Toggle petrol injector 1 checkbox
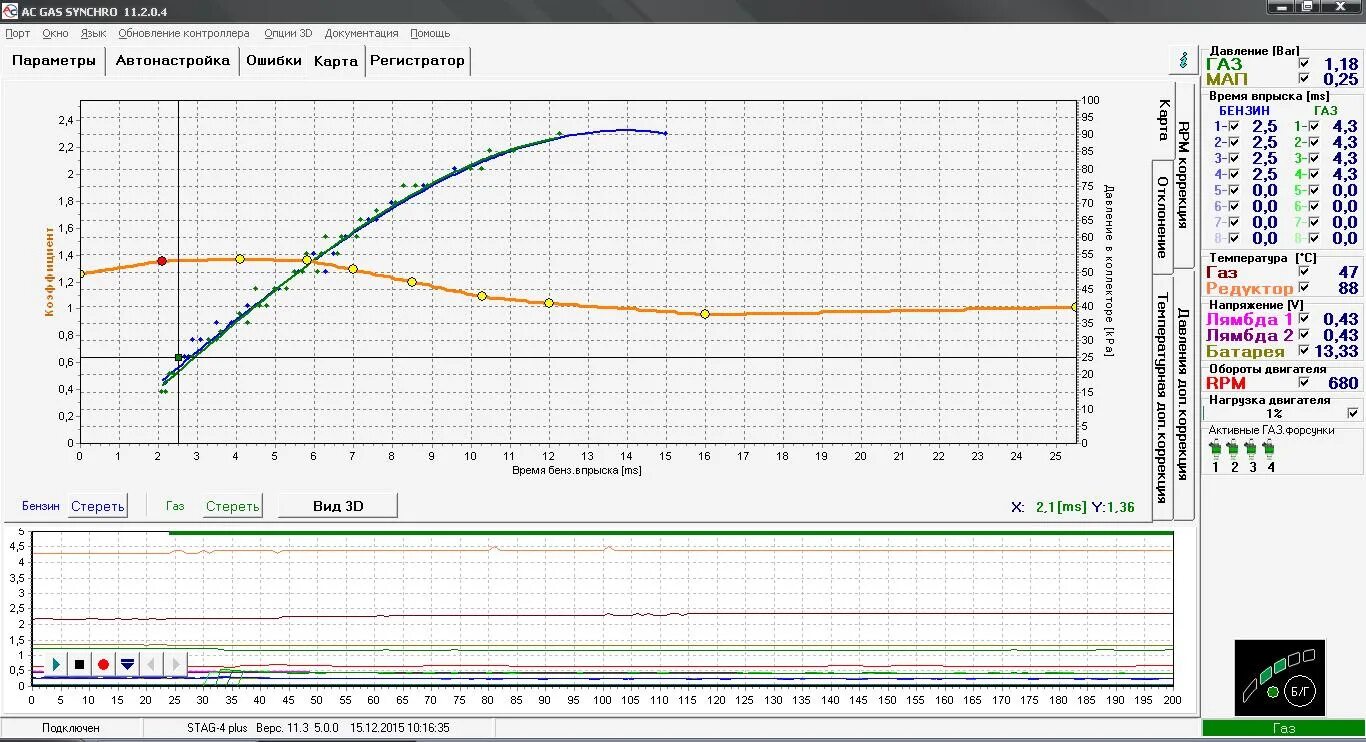Image resolution: width=1366 pixels, height=742 pixels. pos(1233,126)
